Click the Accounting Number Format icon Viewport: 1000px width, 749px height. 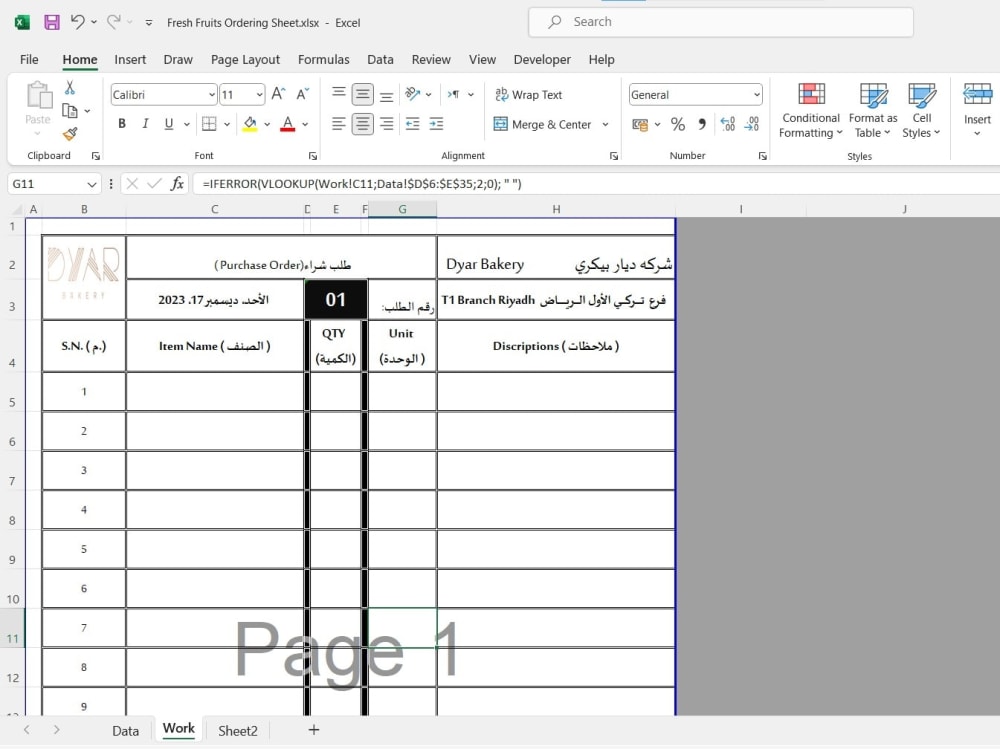pyautogui.click(x=640, y=124)
